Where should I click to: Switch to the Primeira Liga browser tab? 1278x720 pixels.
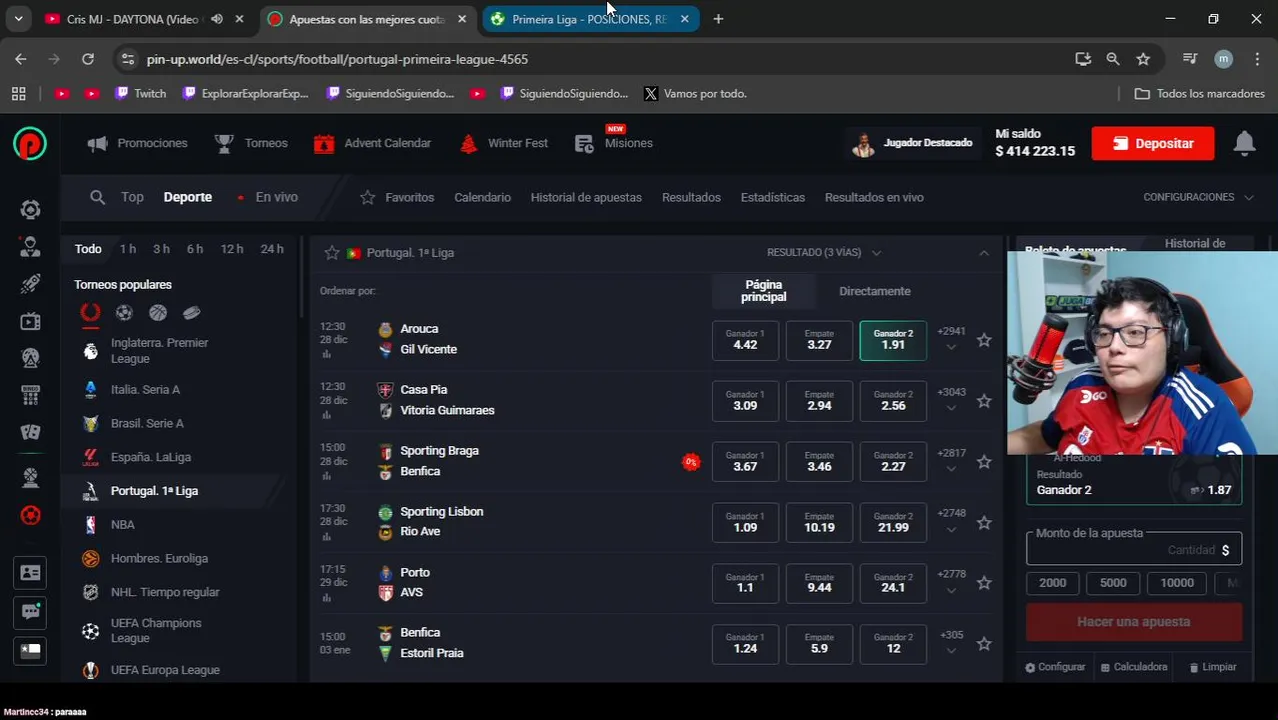point(591,19)
